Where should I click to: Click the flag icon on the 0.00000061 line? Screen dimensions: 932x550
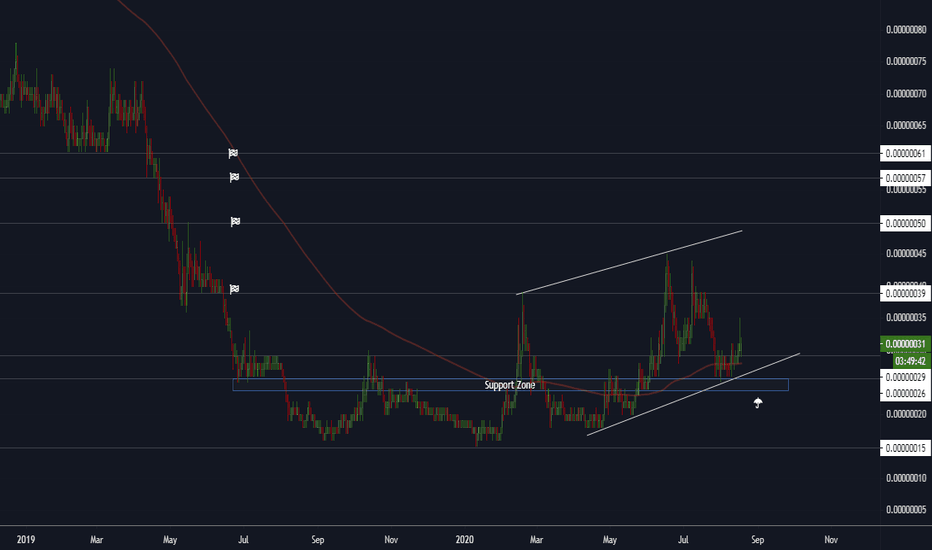pos(234,153)
